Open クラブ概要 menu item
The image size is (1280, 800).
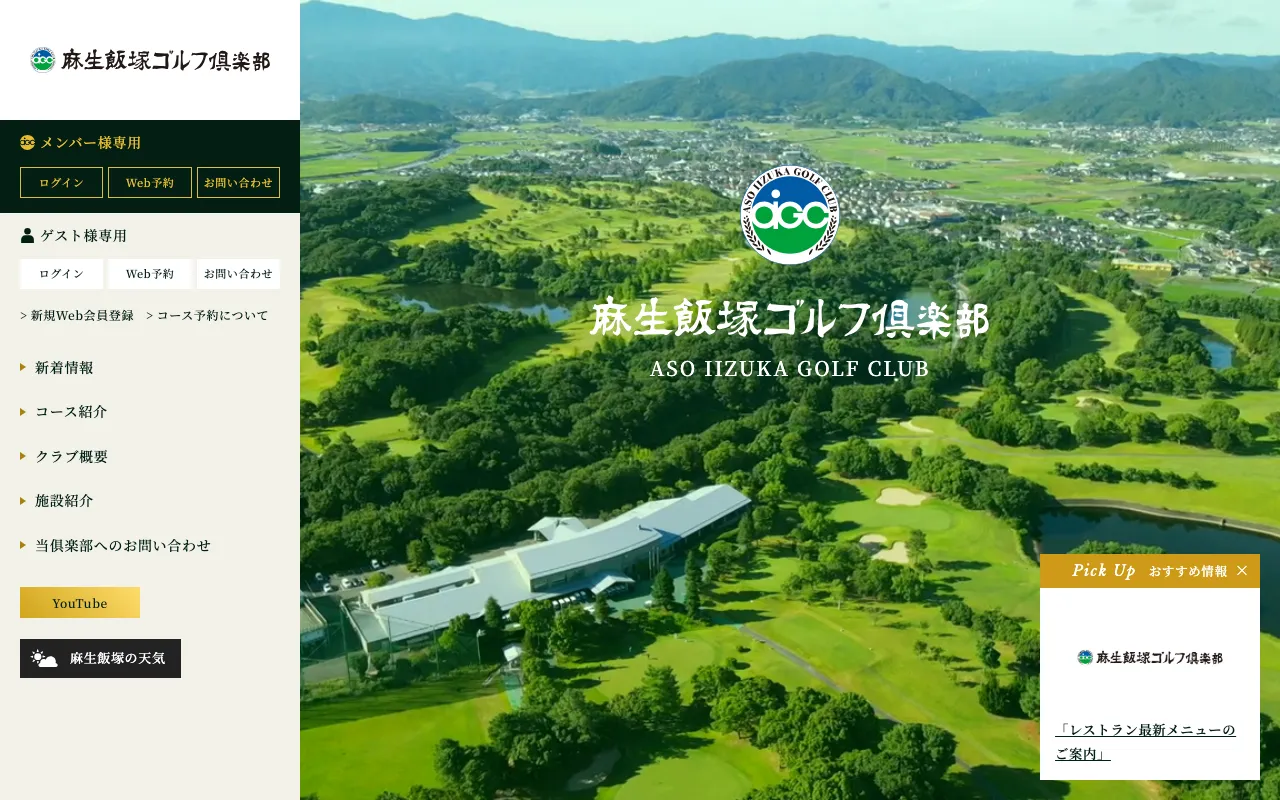coord(71,456)
